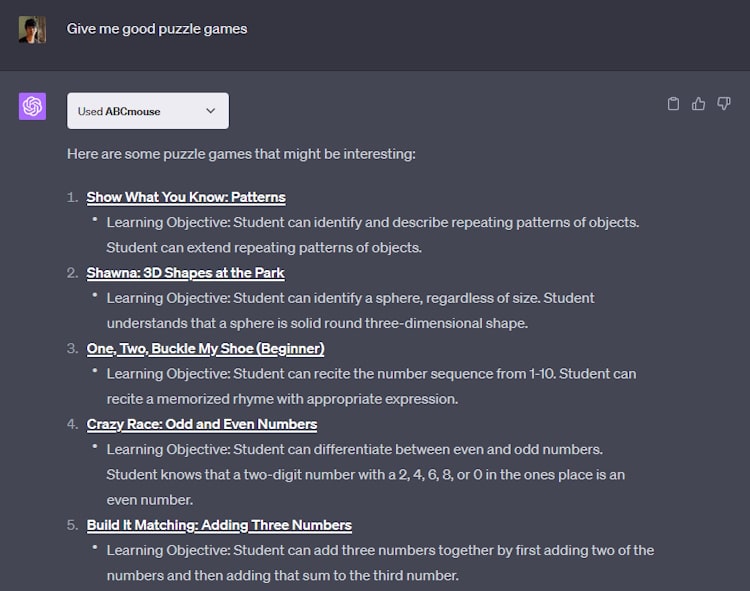Click 'Here are some puzzle games that might be interesting:'

[x=242, y=154]
